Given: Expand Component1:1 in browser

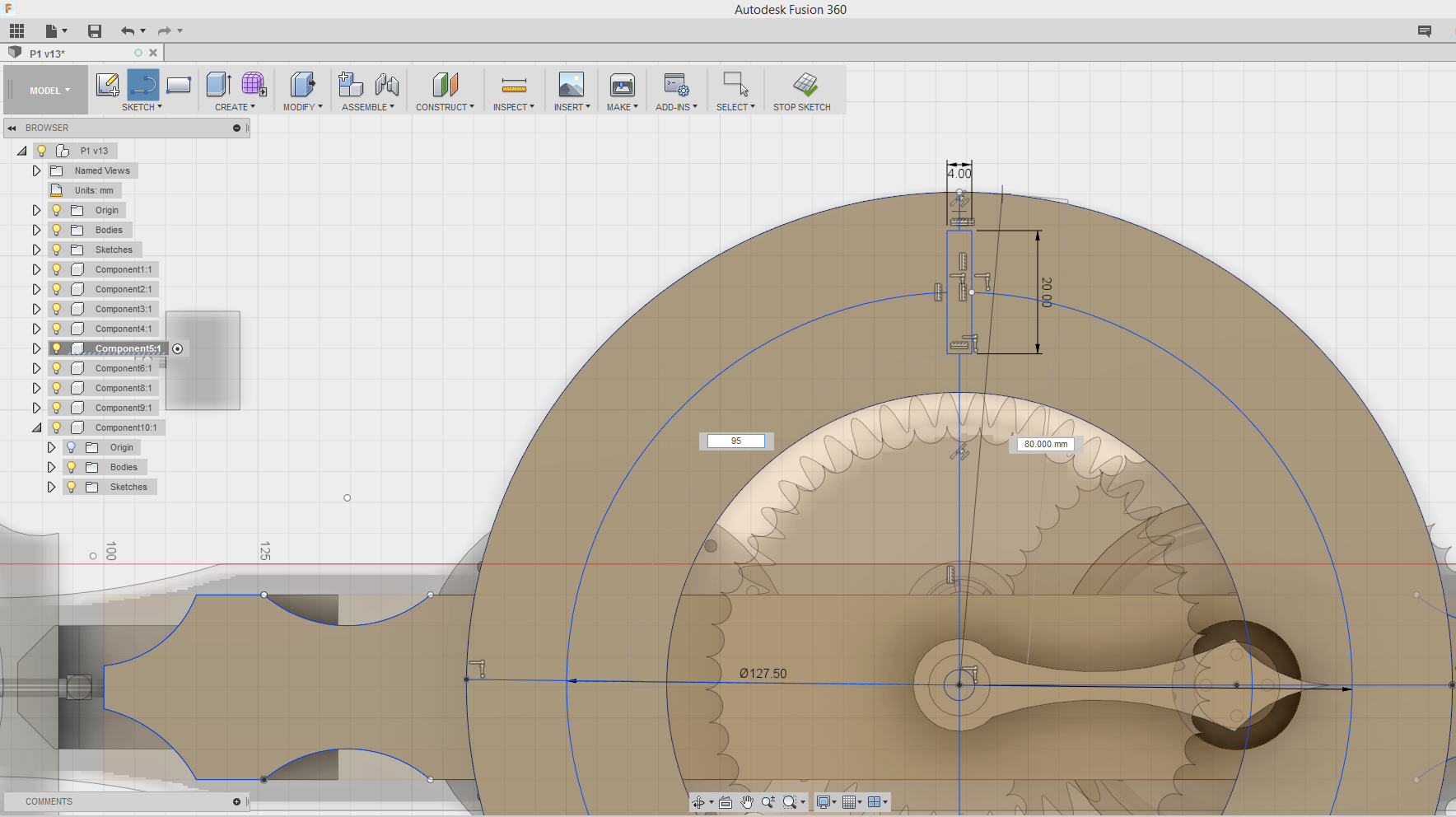Looking at the screenshot, I should pyautogui.click(x=36, y=269).
